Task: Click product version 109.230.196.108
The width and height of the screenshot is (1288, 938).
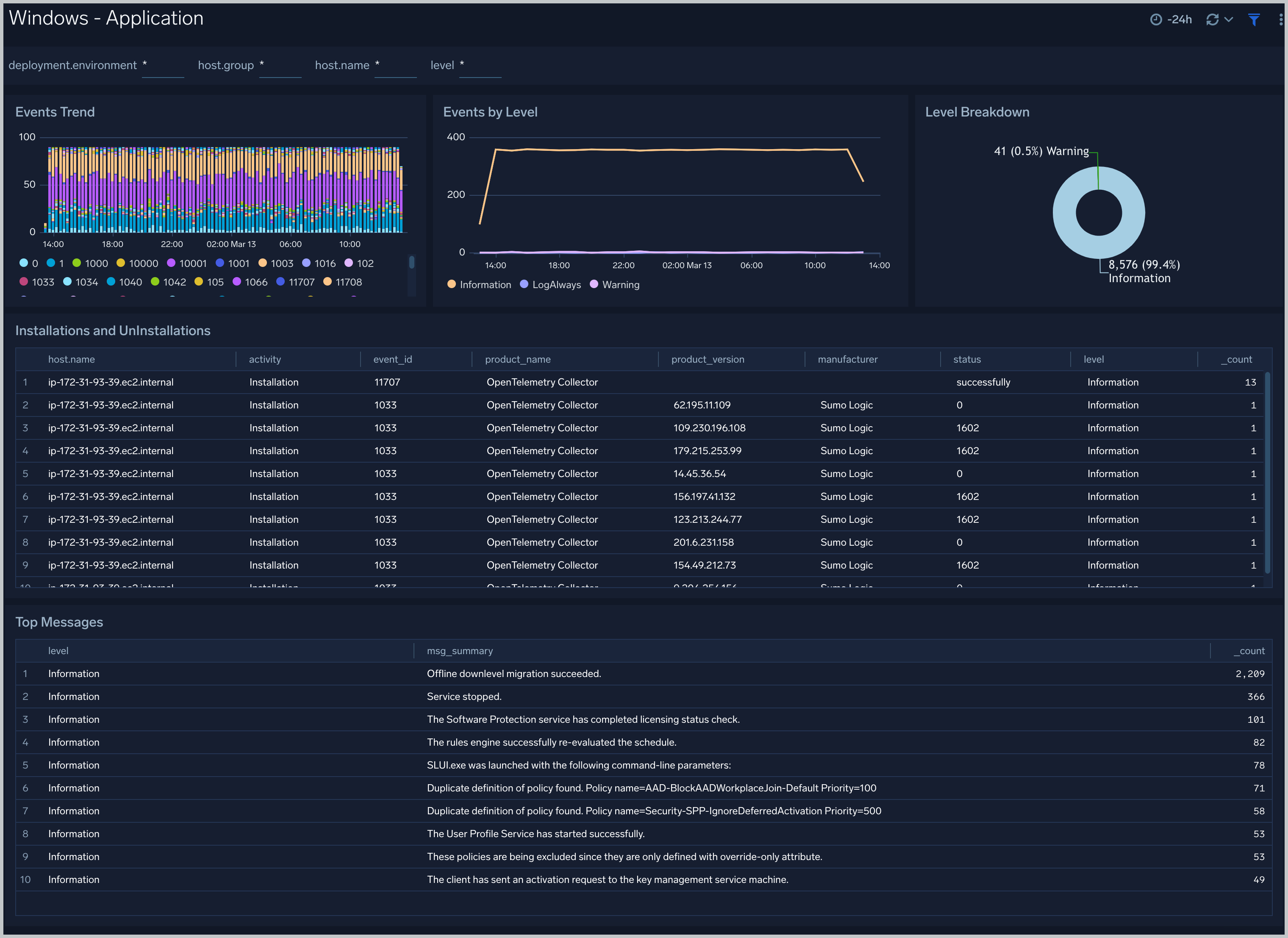Action: [x=709, y=428]
